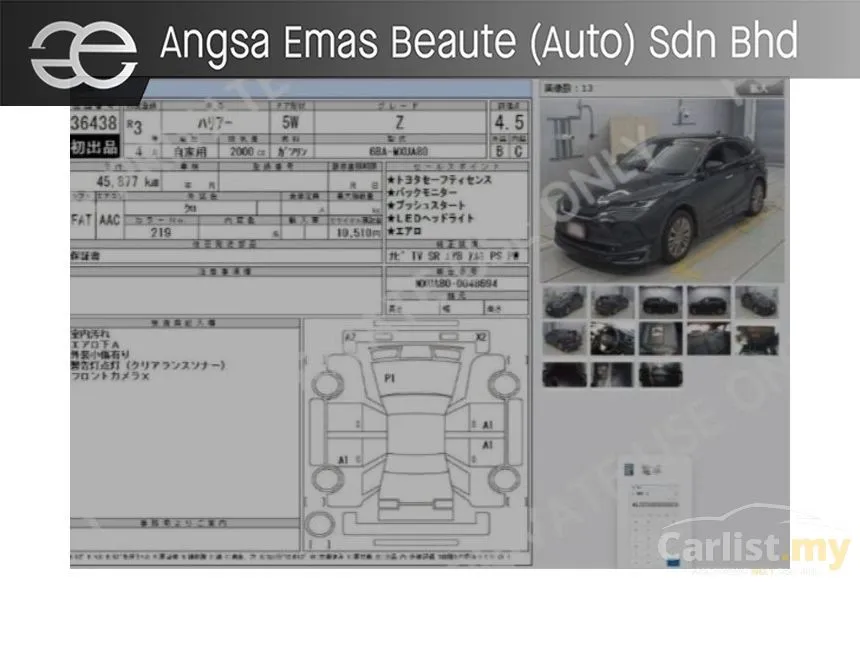Click color number '219'
Screen dimensions: 860x645
pyautogui.click(x=161, y=233)
